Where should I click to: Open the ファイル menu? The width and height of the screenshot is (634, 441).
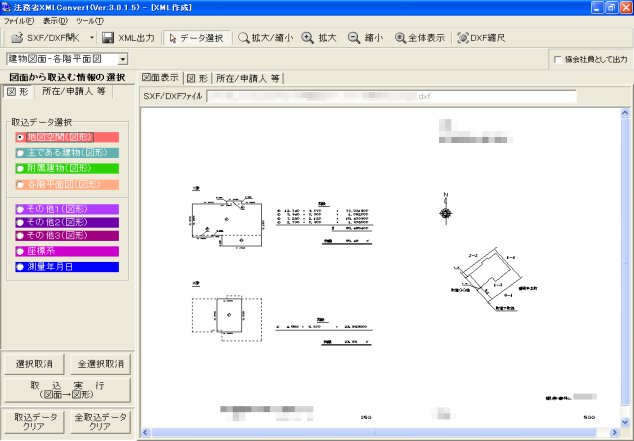(19, 21)
